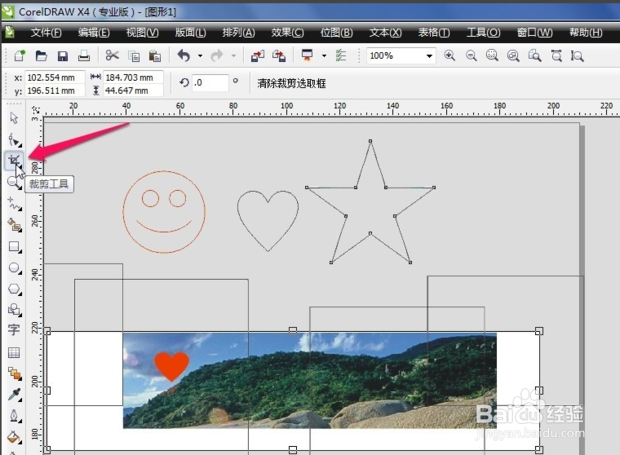Click the Redo arrow
The height and width of the screenshot is (455, 620).
(217, 56)
